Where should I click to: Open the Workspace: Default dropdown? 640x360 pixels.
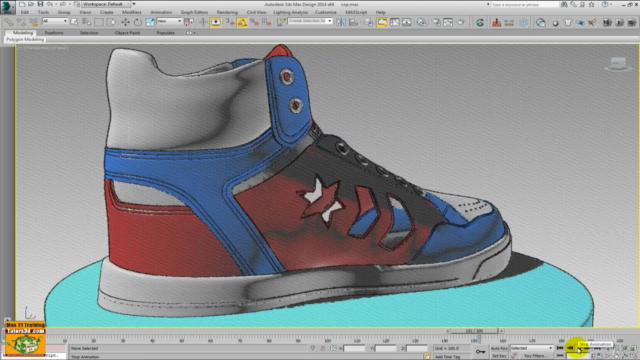(106, 4)
